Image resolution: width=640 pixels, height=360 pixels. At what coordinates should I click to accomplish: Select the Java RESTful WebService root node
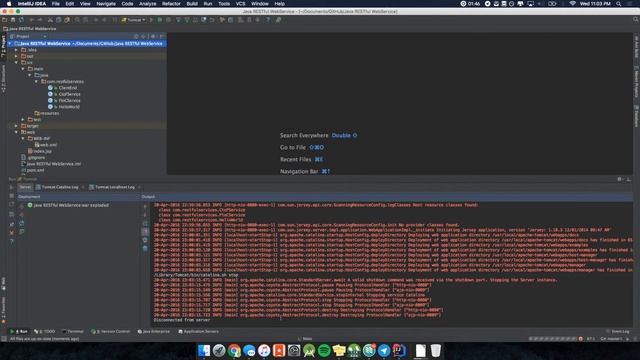pyautogui.click(x=87, y=43)
